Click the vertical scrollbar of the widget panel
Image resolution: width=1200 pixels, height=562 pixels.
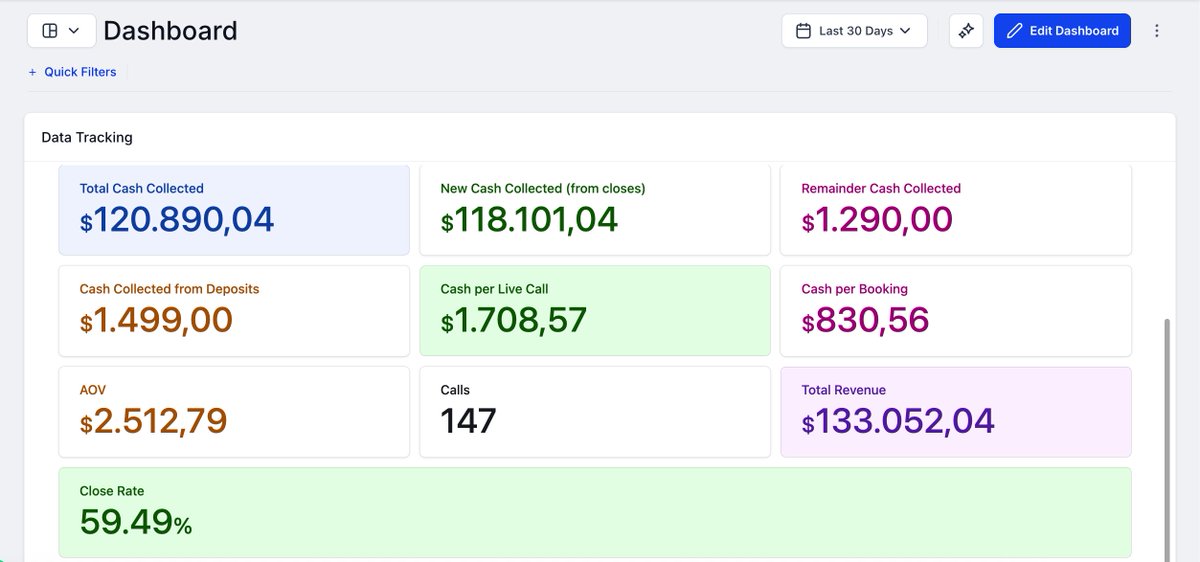pyautogui.click(x=1166, y=440)
